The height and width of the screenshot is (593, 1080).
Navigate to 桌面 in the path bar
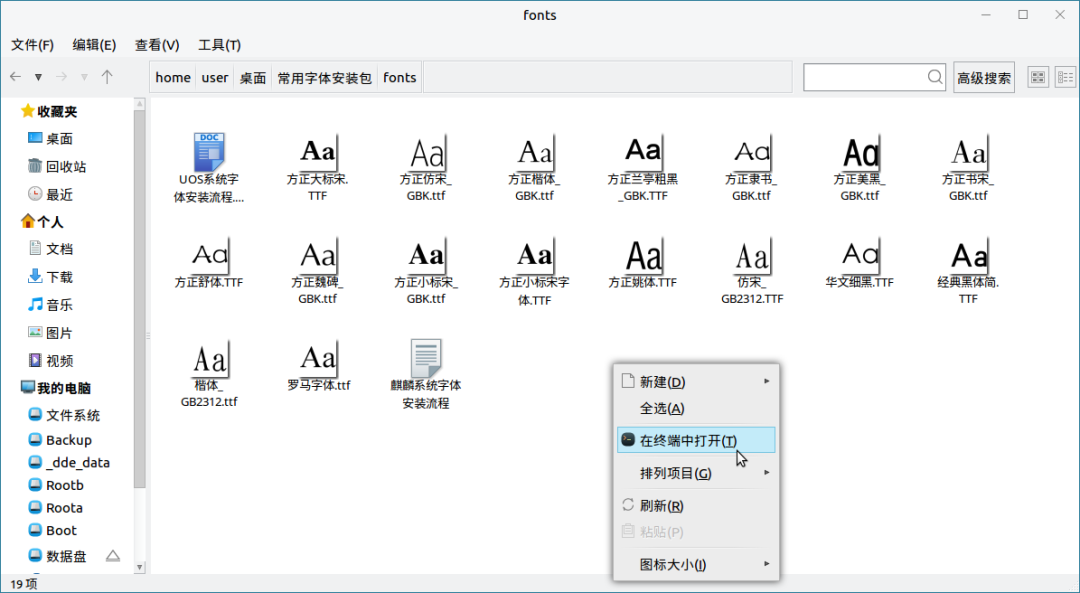pos(253,77)
